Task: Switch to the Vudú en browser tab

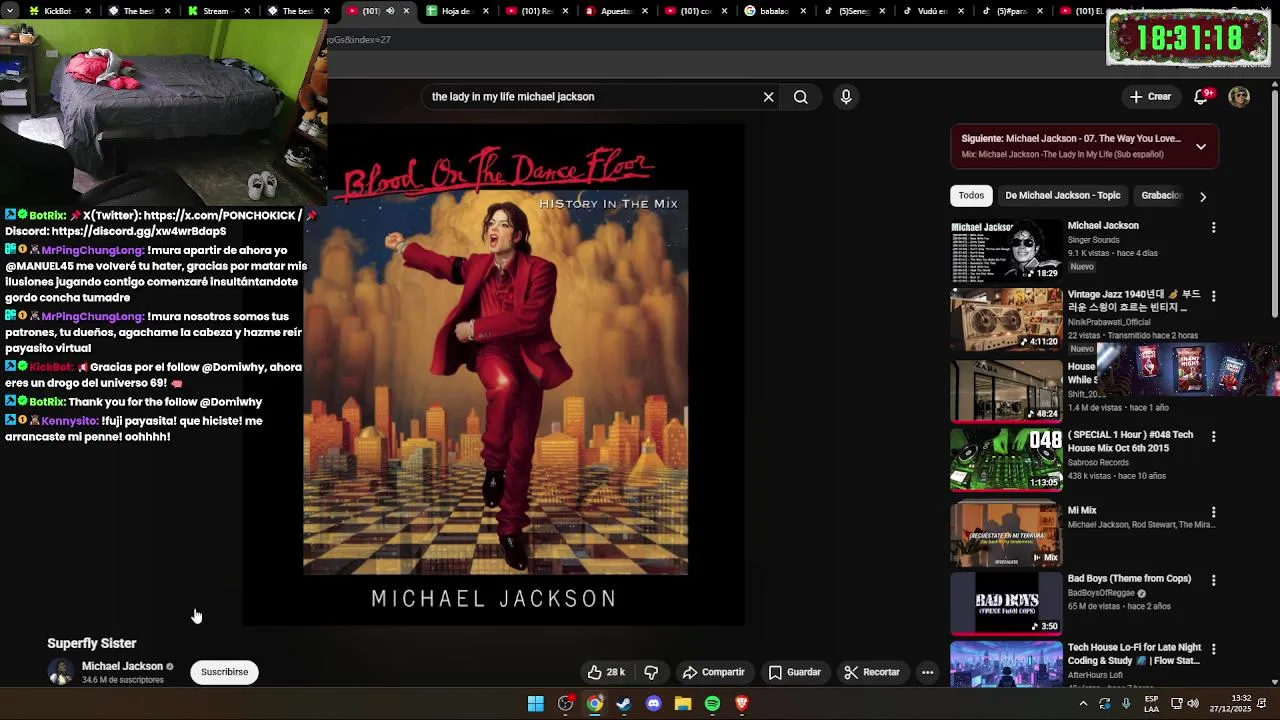Action: pyautogui.click(x=932, y=11)
